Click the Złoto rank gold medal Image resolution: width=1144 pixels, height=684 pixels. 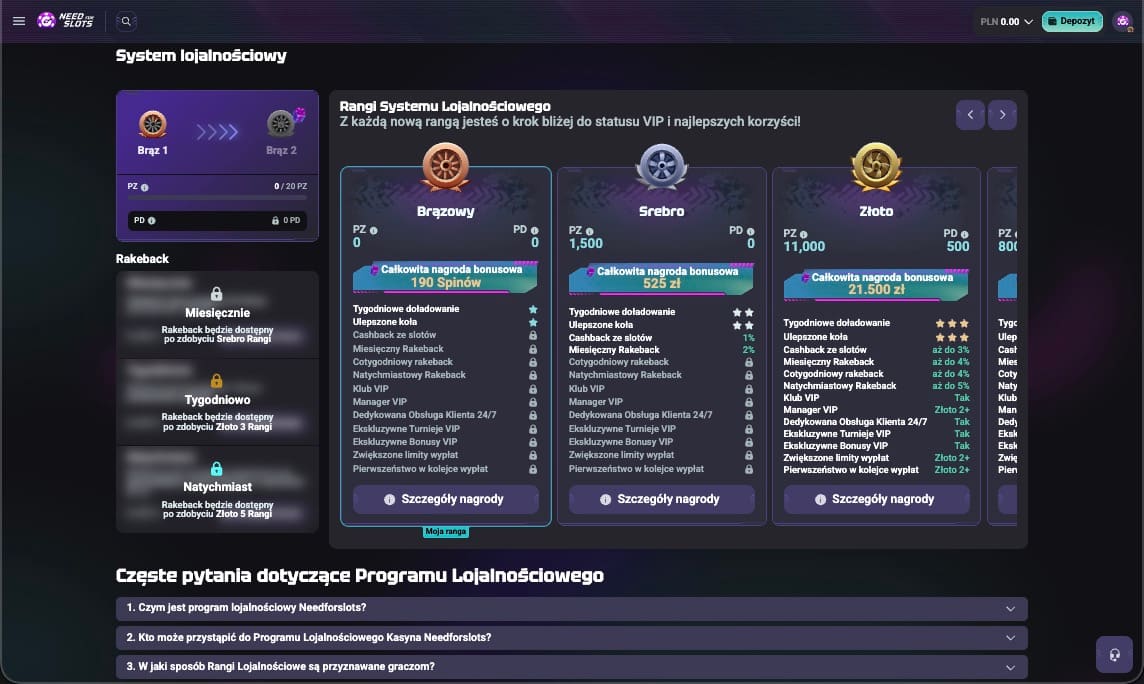point(876,167)
